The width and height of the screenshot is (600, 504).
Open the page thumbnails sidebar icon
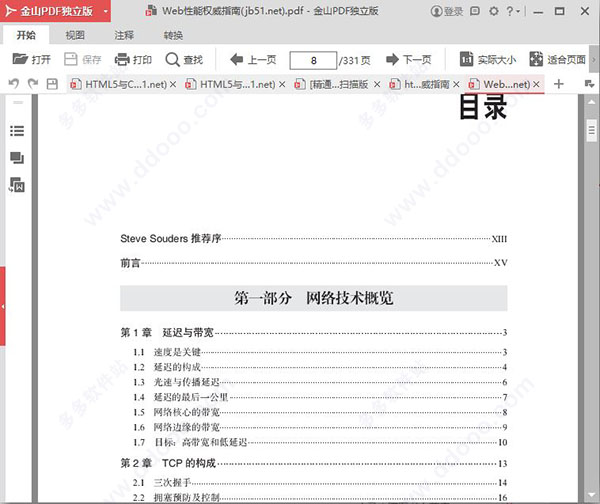pos(17,158)
